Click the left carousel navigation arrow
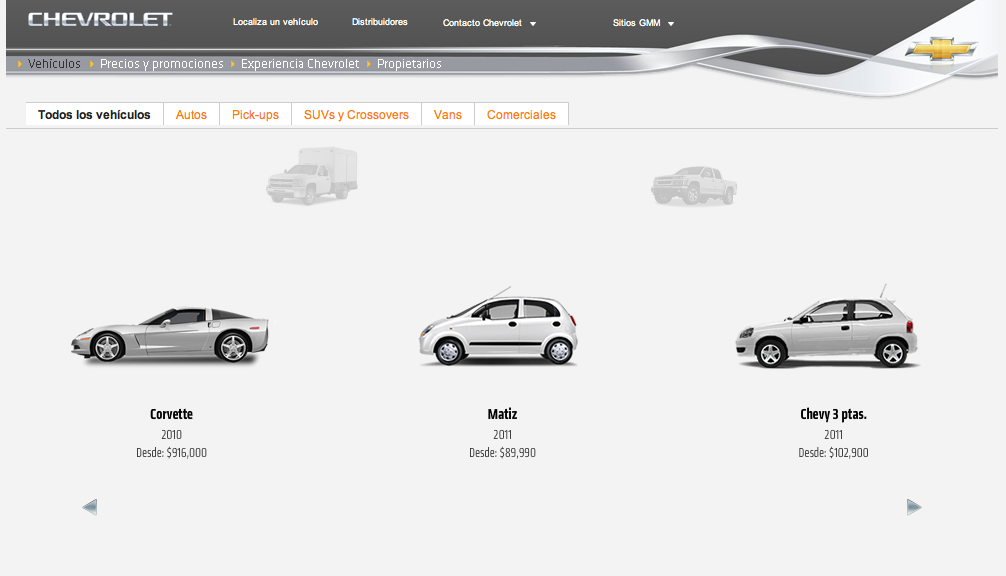 coord(90,507)
